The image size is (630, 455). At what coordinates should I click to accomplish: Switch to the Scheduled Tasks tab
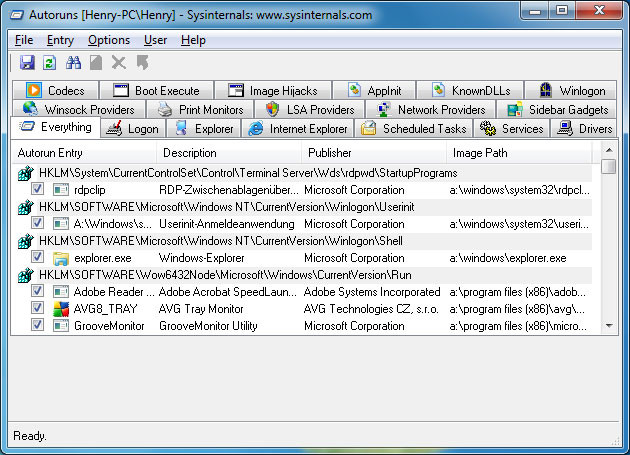[414, 129]
